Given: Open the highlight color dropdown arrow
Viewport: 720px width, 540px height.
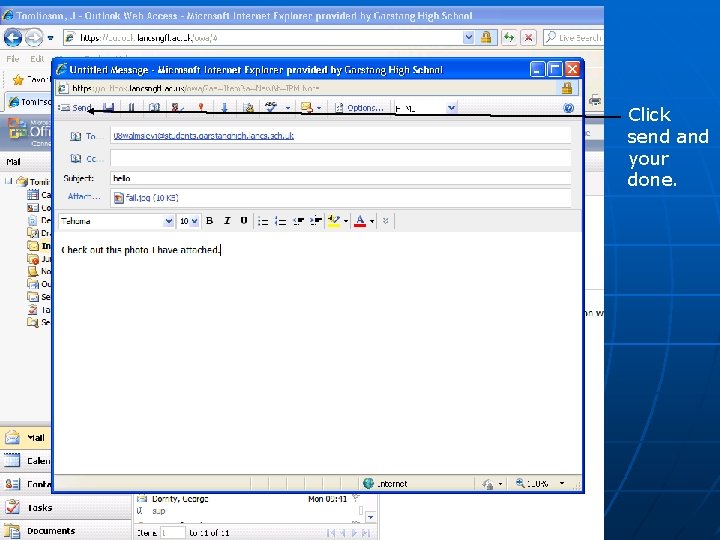Looking at the screenshot, I should 346,221.
